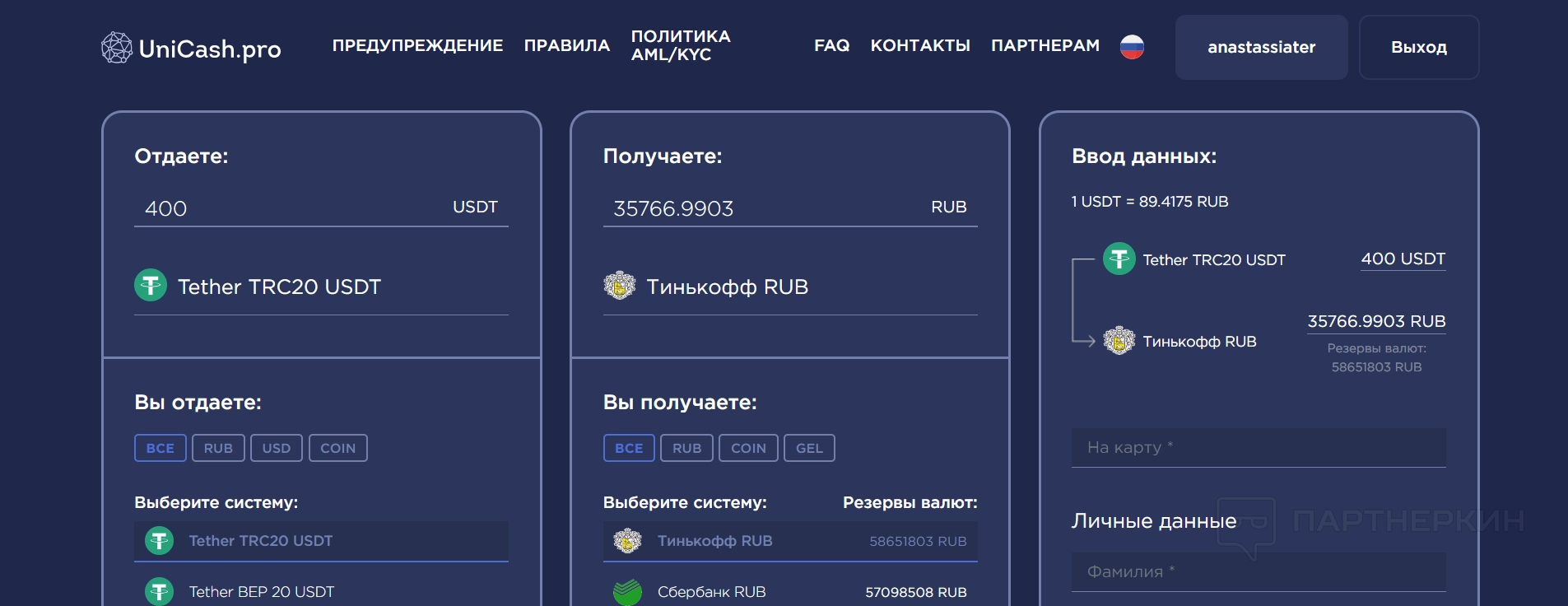Open ПРЕДУПРЕЖДЕНИЕ menu item
The height and width of the screenshot is (606, 1568).
click(417, 45)
